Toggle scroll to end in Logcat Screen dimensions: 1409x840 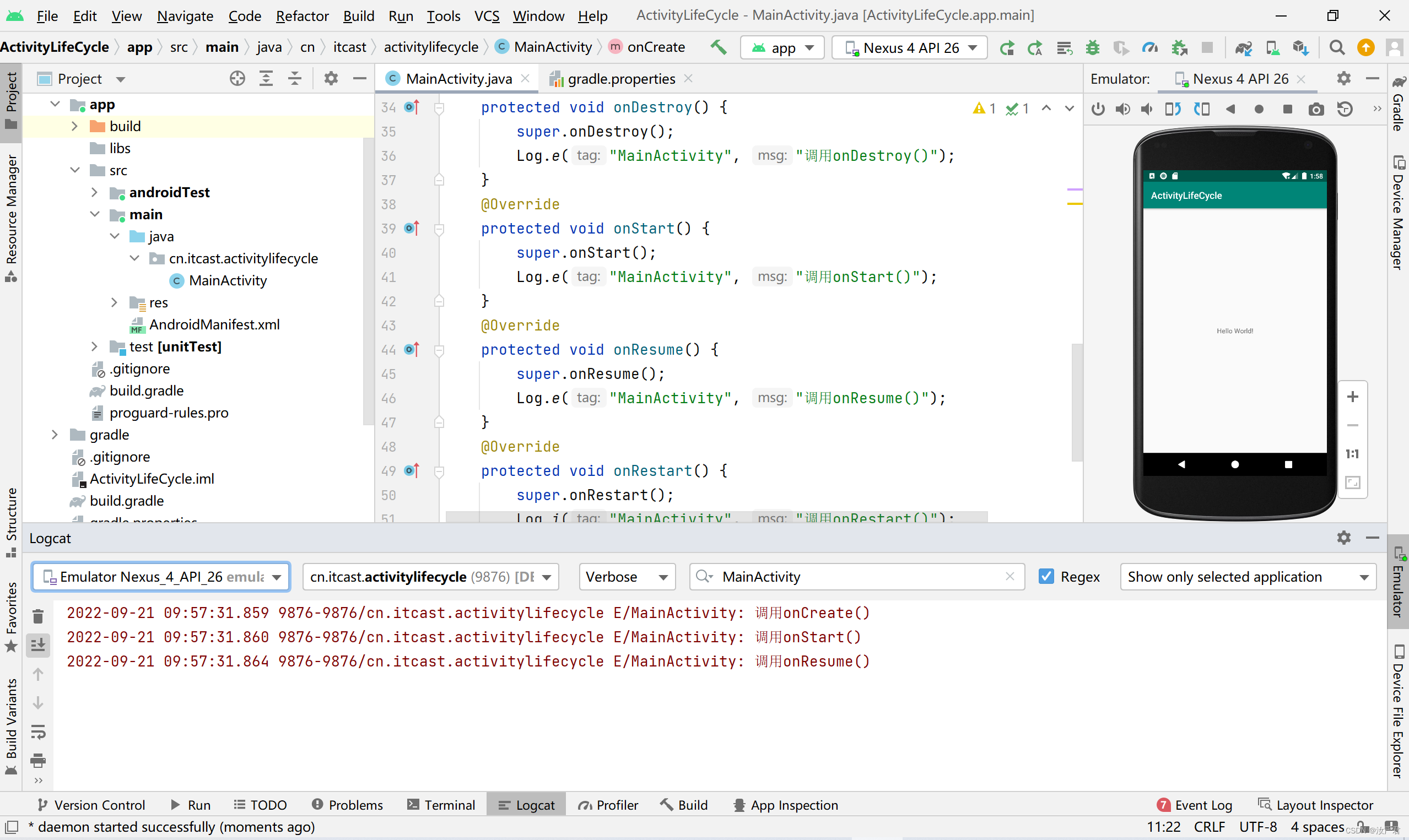click(x=38, y=644)
